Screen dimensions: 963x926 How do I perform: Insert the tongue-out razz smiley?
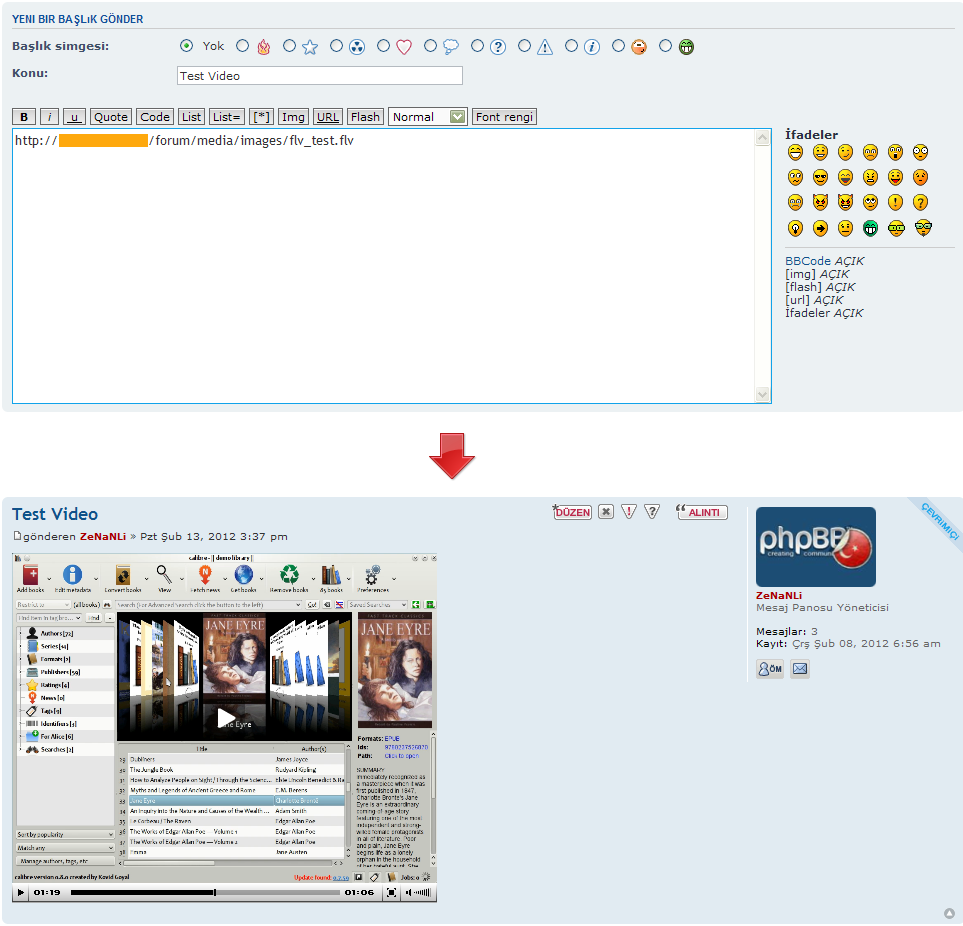click(895, 177)
